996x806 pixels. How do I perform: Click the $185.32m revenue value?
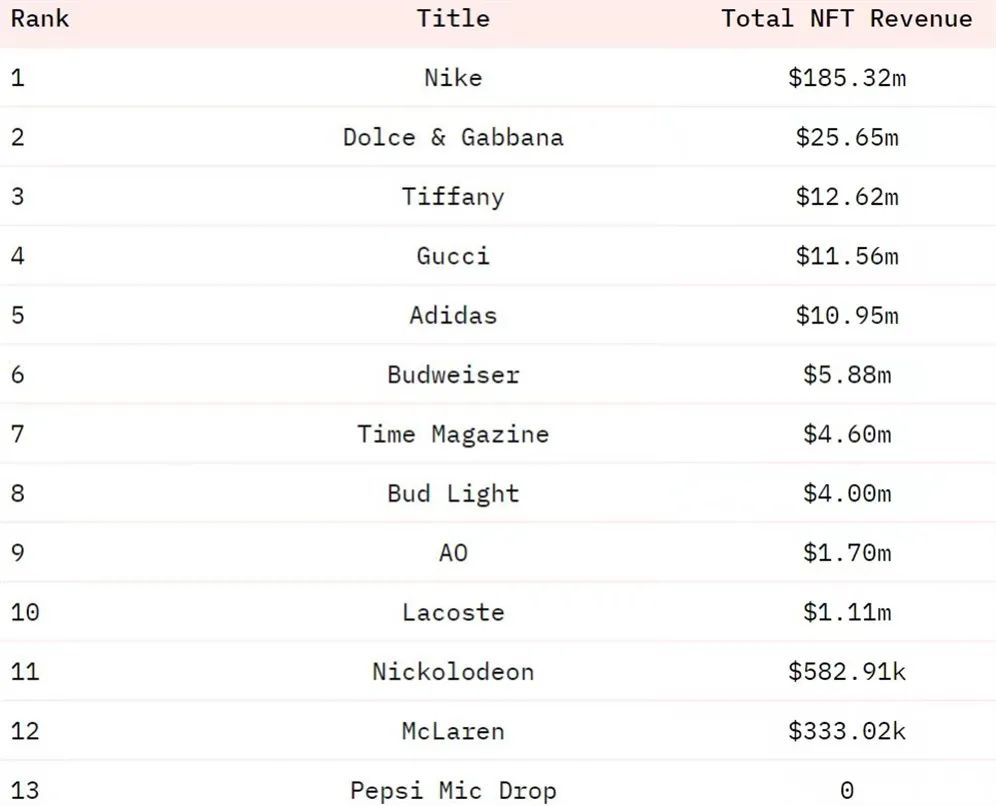coord(847,78)
